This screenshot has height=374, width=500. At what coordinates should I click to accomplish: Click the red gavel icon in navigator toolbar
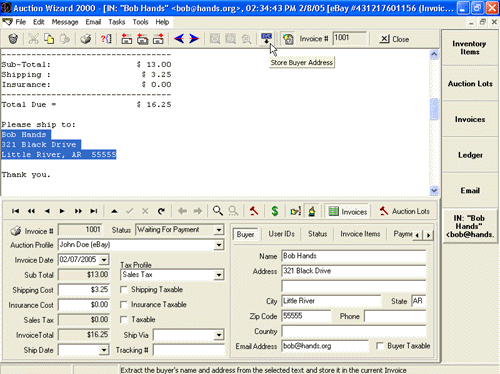point(254,211)
